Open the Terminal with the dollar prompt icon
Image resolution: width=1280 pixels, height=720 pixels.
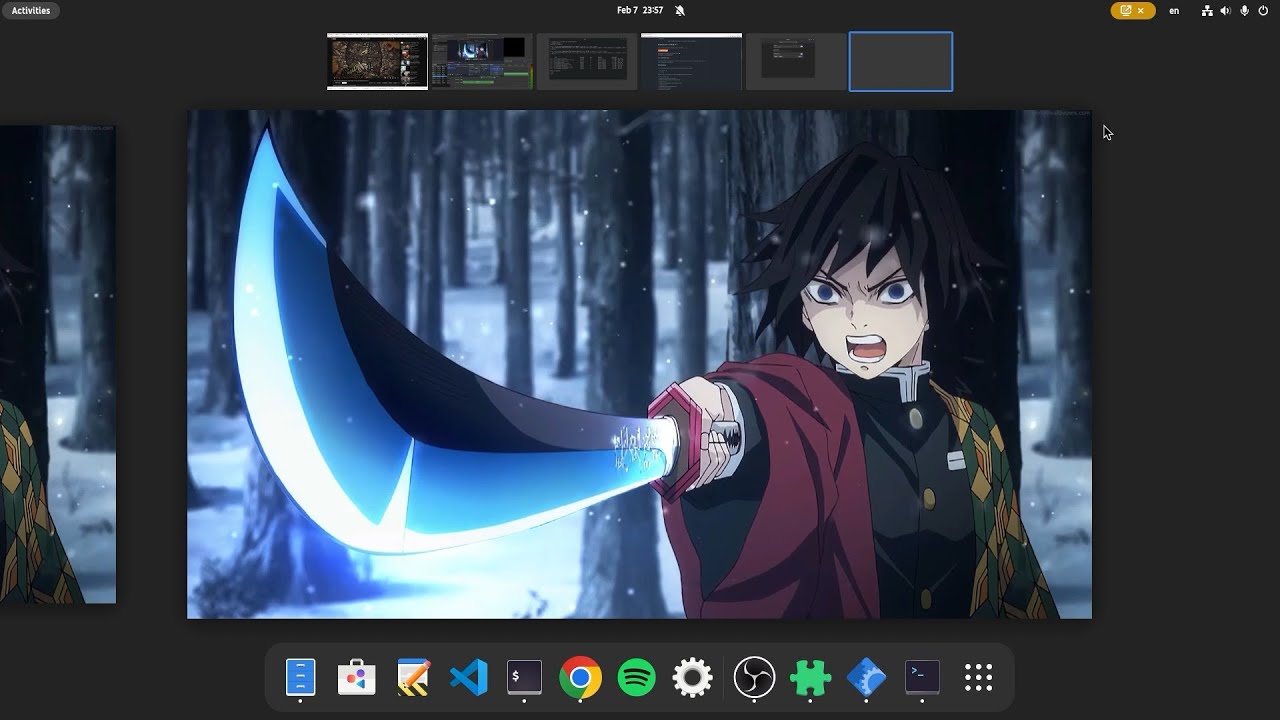coord(525,678)
